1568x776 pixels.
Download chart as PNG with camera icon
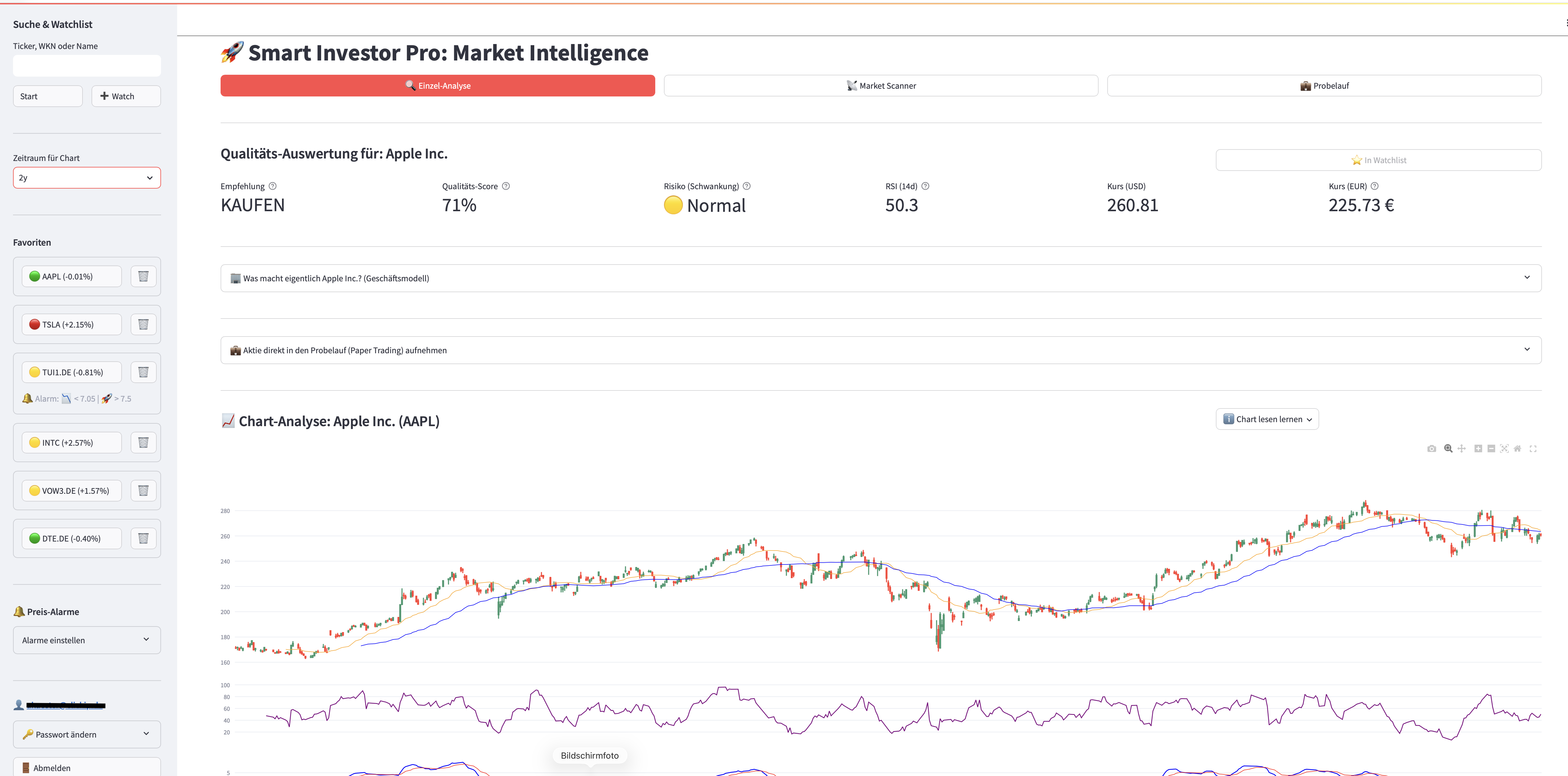(x=1432, y=448)
